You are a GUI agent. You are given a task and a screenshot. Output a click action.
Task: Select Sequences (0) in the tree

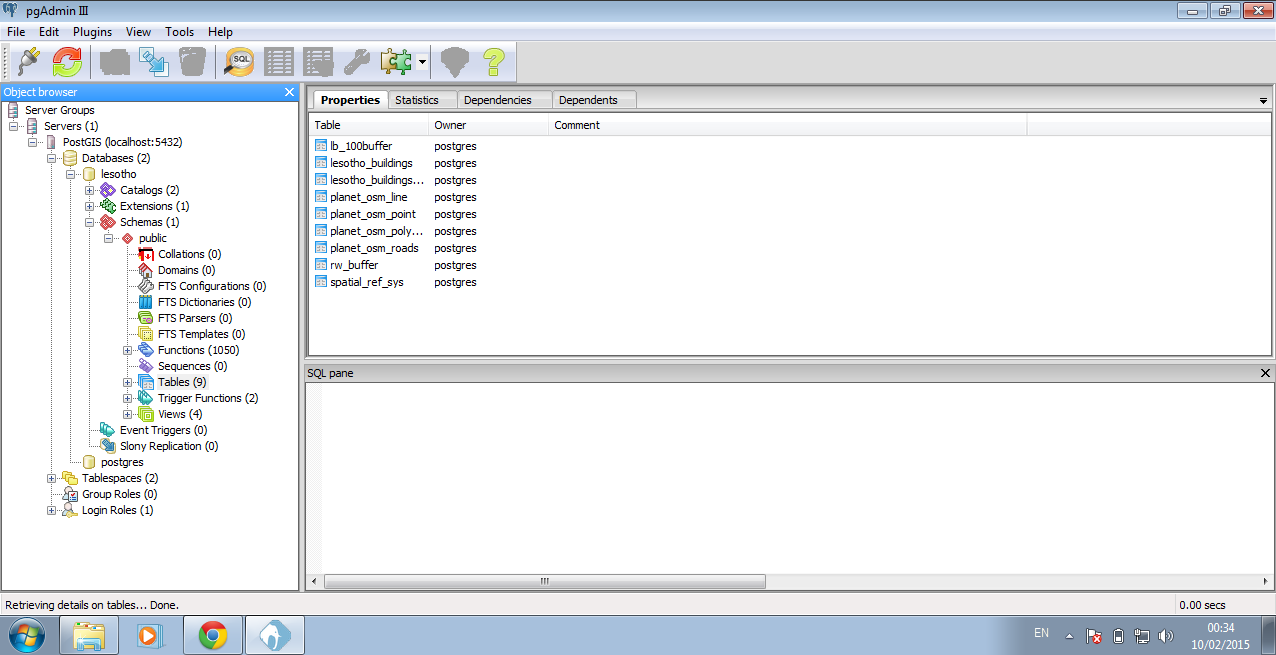coord(192,366)
